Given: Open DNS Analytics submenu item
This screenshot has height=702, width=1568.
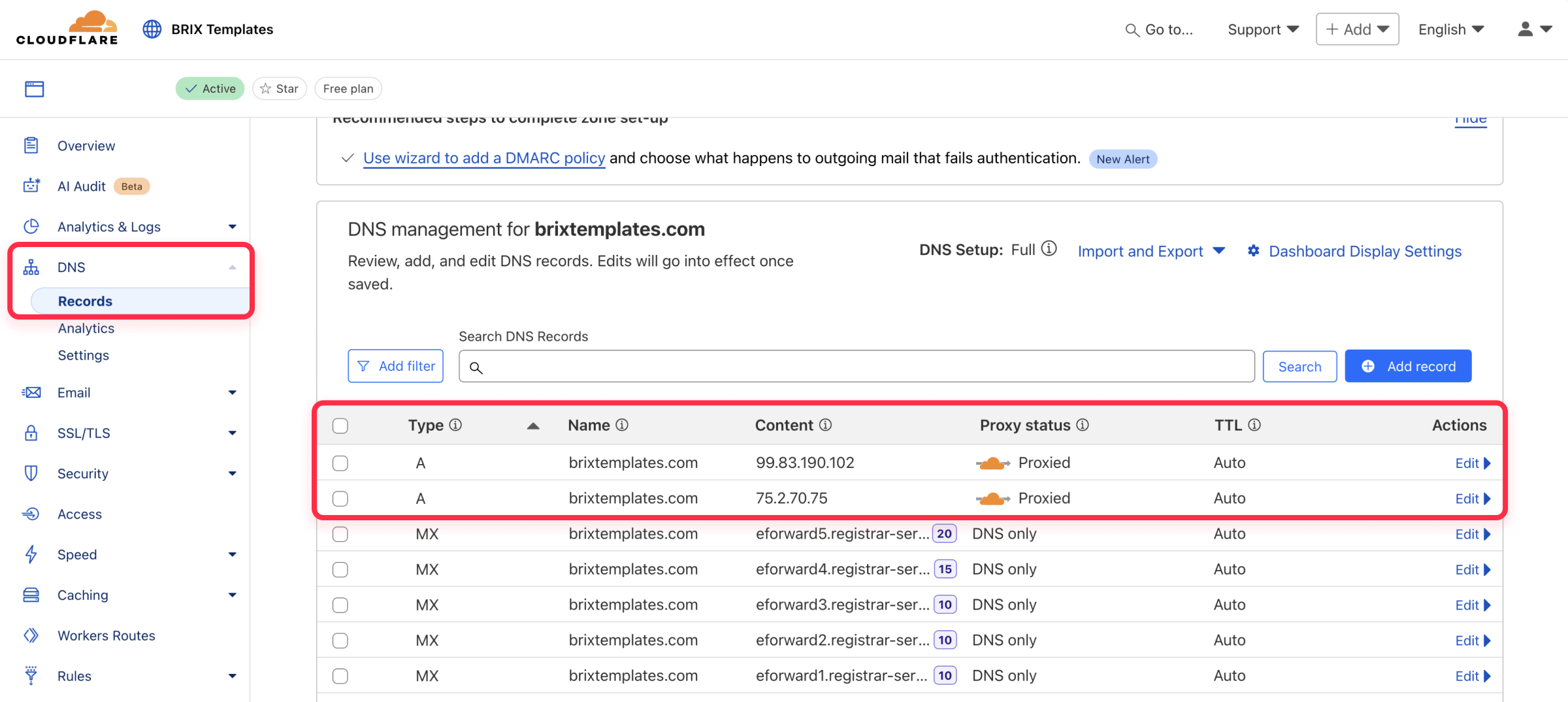Looking at the screenshot, I should [x=86, y=328].
